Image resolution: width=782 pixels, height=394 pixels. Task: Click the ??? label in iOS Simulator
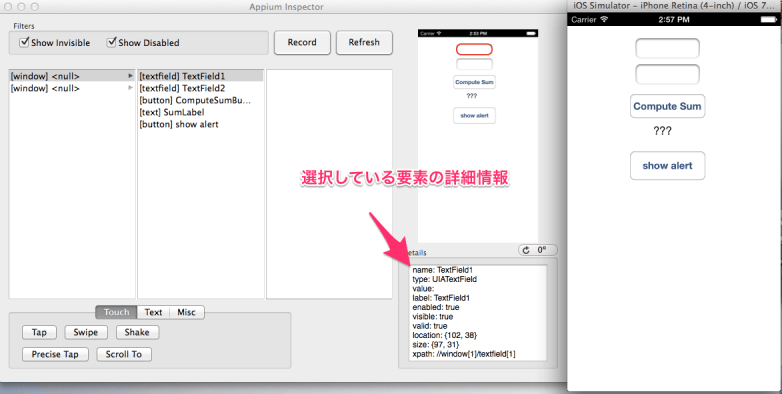pos(662,131)
